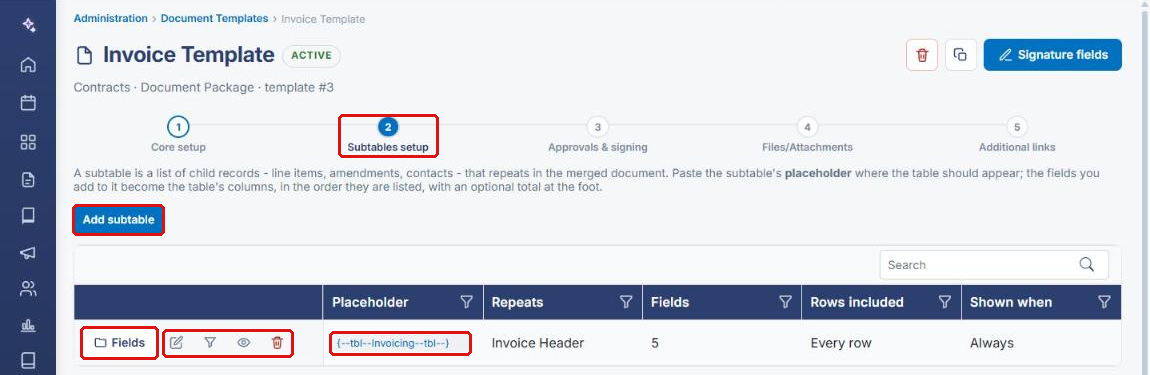
Task: Open the Calendar sidebar icon
Action: (x=28, y=103)
